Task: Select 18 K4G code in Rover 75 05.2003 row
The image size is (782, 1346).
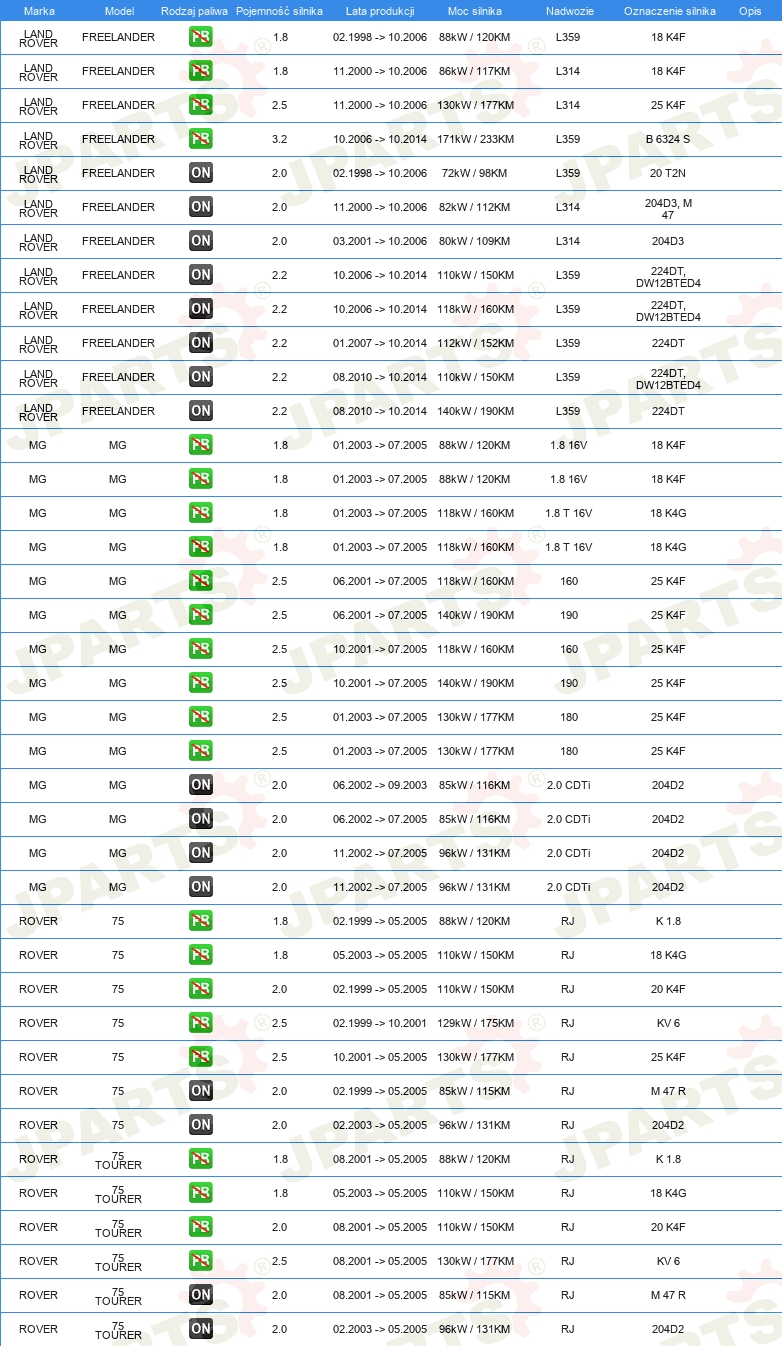Action: click(668, 955)
